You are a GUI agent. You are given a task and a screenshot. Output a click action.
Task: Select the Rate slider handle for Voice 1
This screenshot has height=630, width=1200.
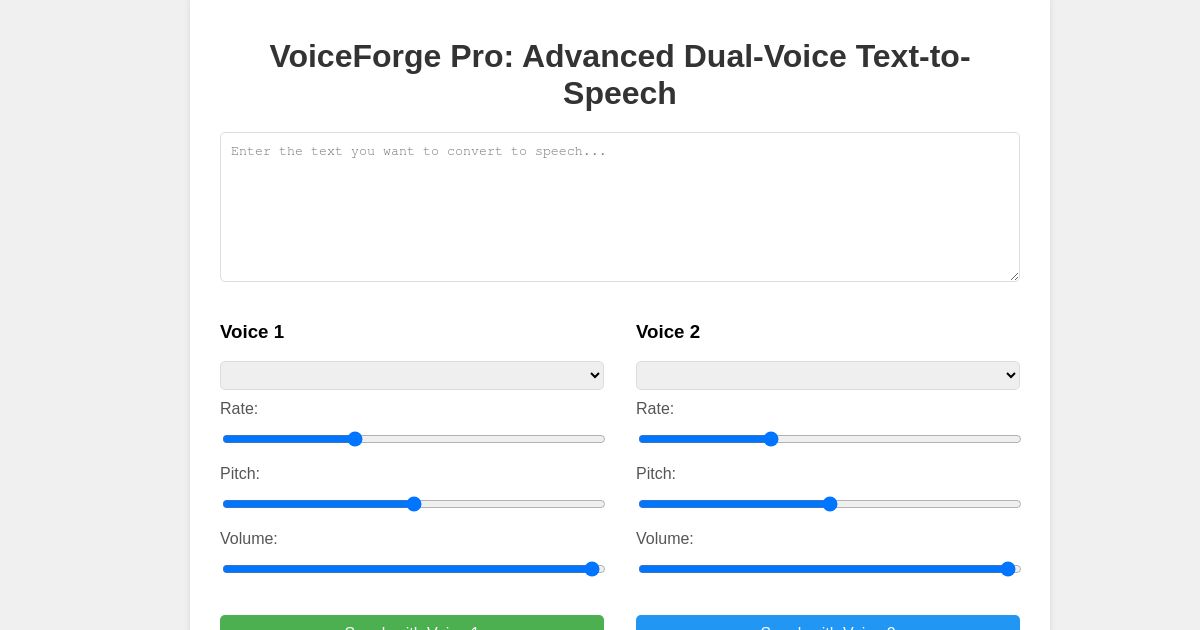coord(355,439)
